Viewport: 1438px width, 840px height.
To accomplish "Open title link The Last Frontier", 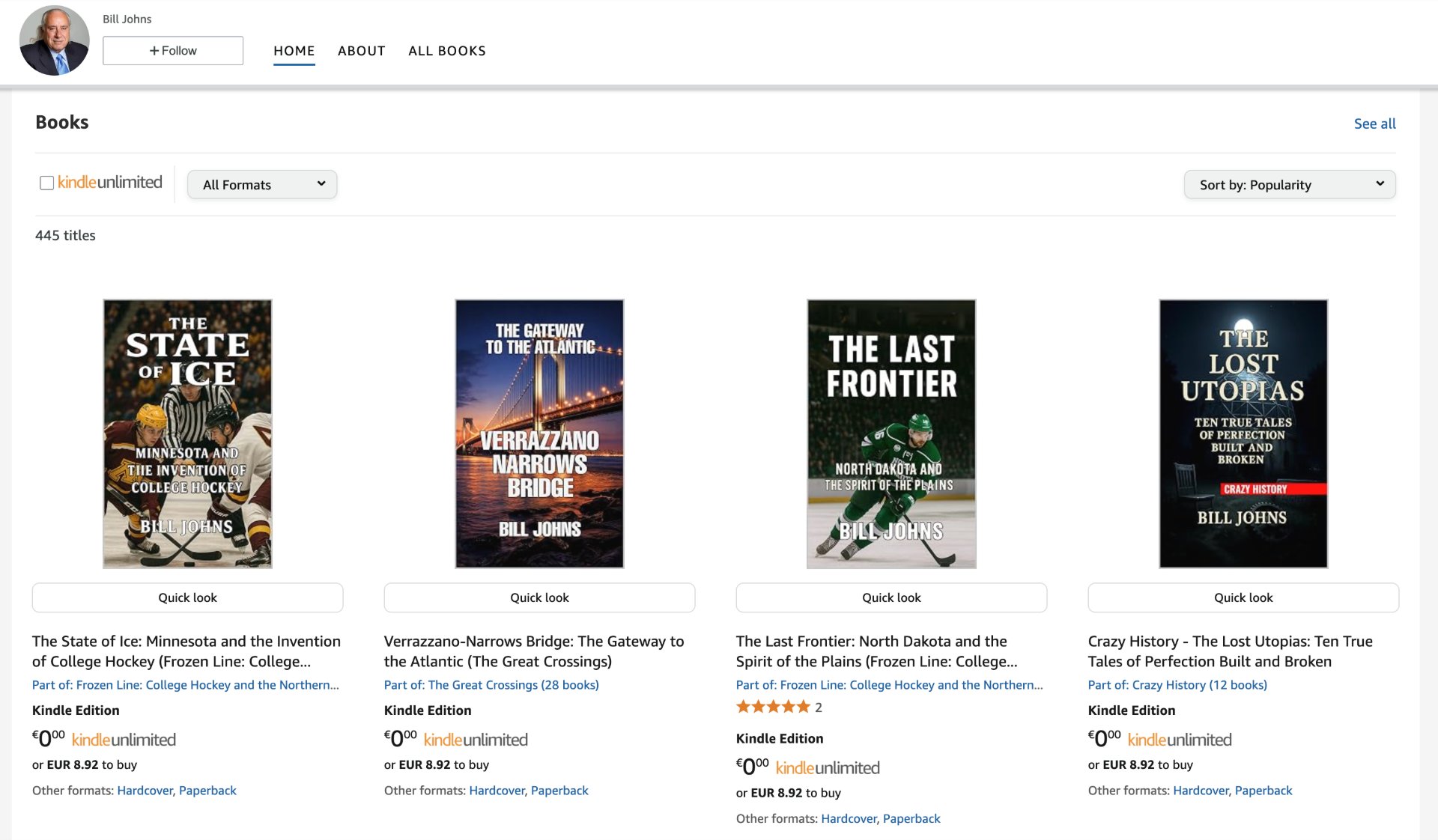I will [877, 651].
